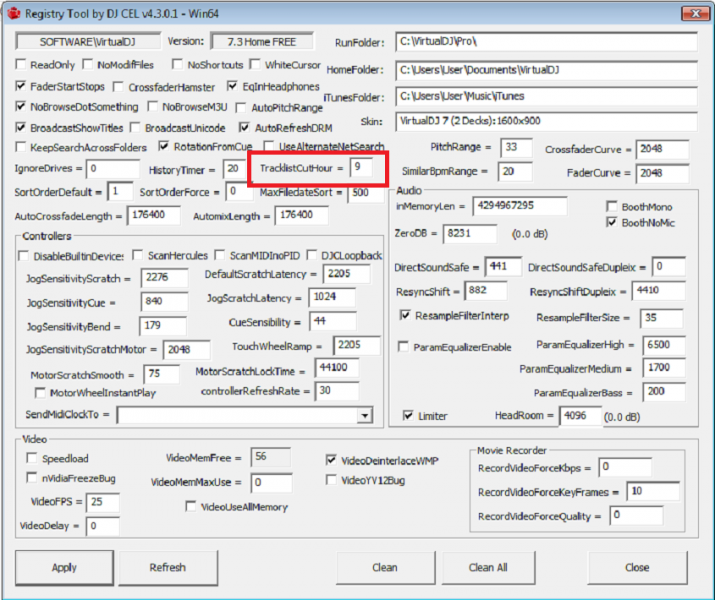Click the TracklistCutHour input field
This screenshot has width=715, height=600.
click(x=361, y=168)
